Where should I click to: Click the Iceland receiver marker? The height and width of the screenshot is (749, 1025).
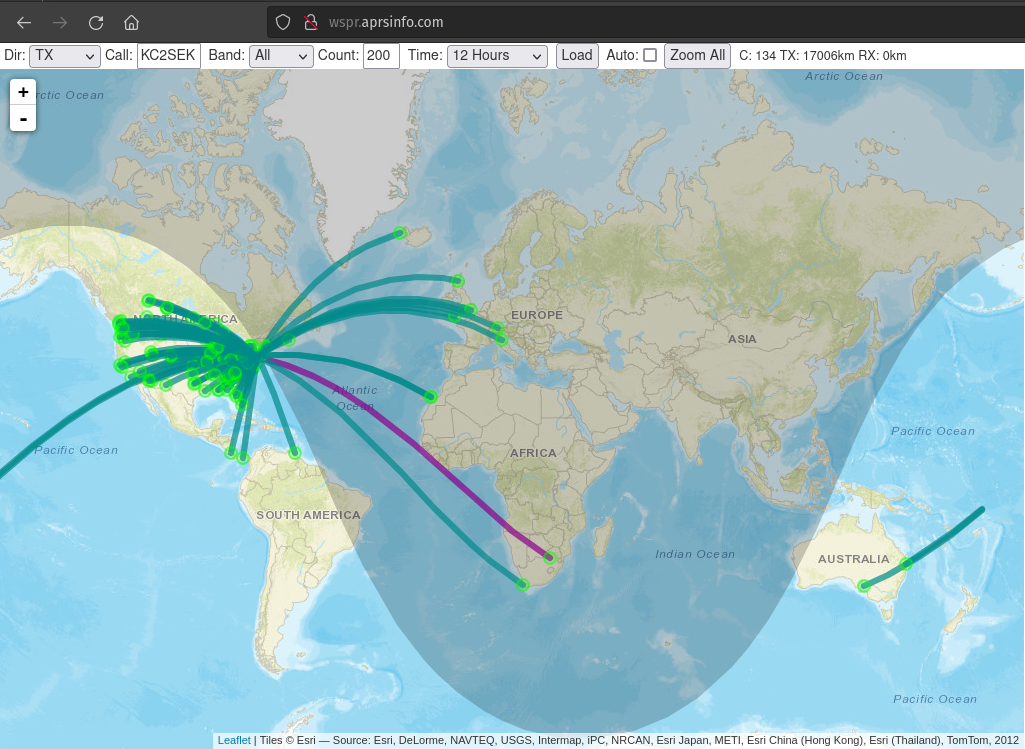(x=400, y=233)
